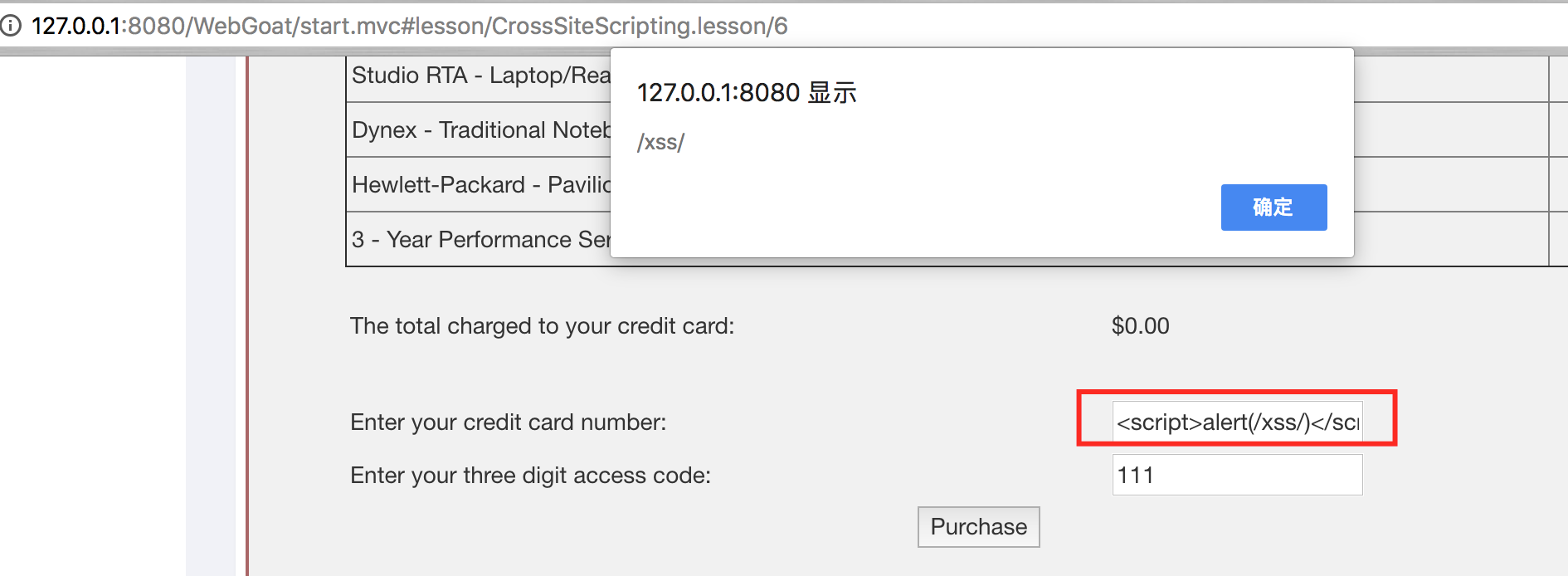This screenshot has width=1568, height=576.
Task: Select the WebGoat URL in the address bar
Action: 410,26
